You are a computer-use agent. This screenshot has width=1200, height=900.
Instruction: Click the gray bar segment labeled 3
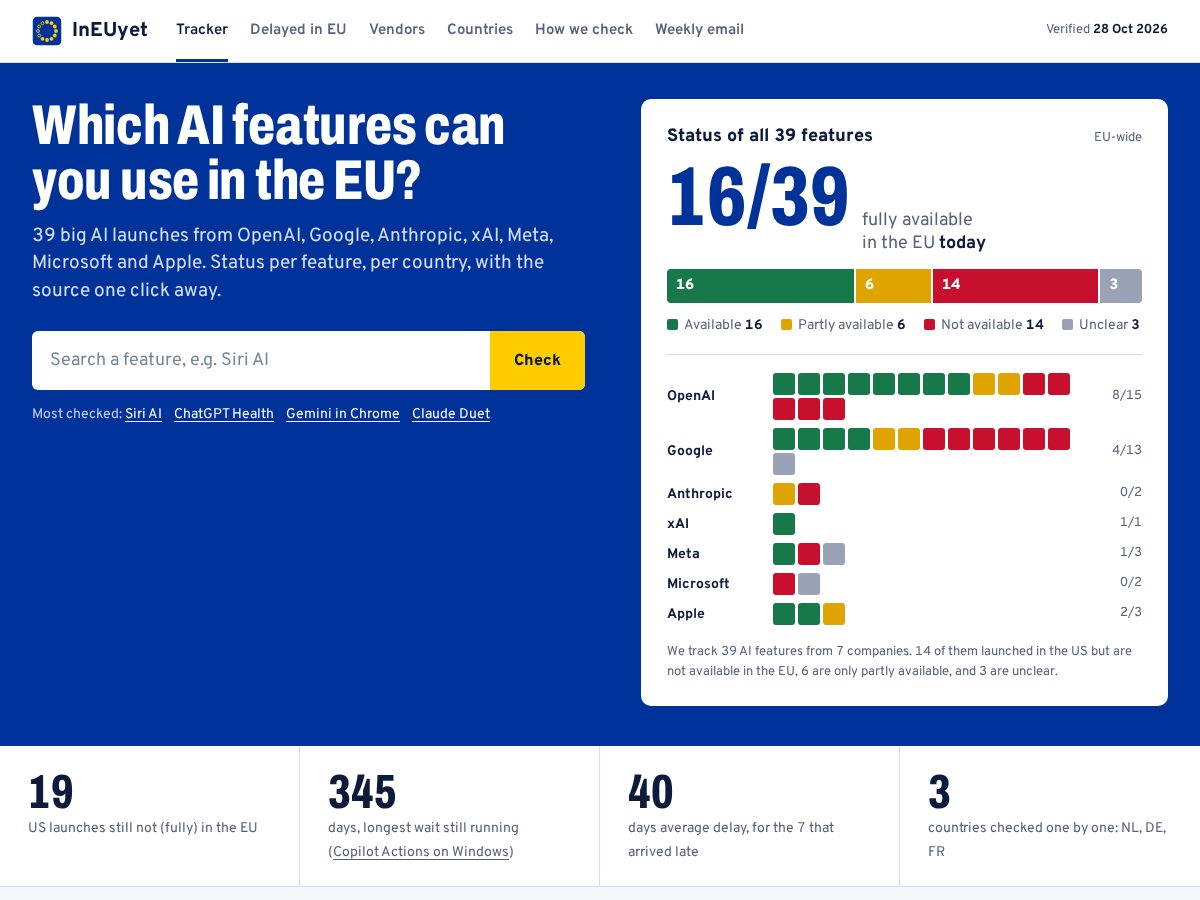1121,285
